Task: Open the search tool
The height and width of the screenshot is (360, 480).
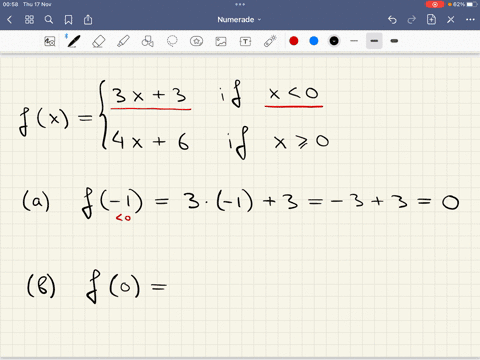Action: pyautogui.click(x=49, y=20)
